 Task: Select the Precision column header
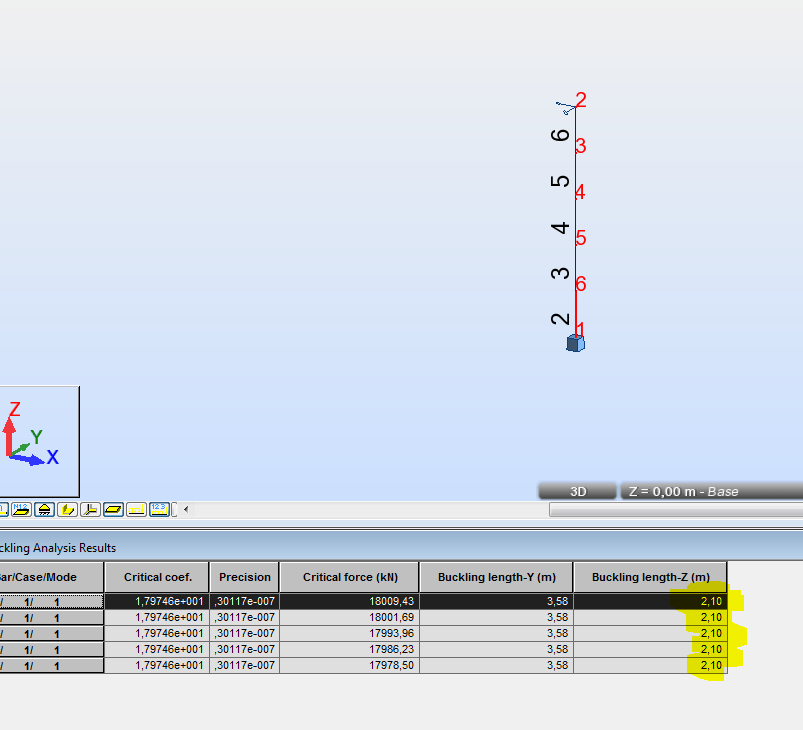(245, 577)
